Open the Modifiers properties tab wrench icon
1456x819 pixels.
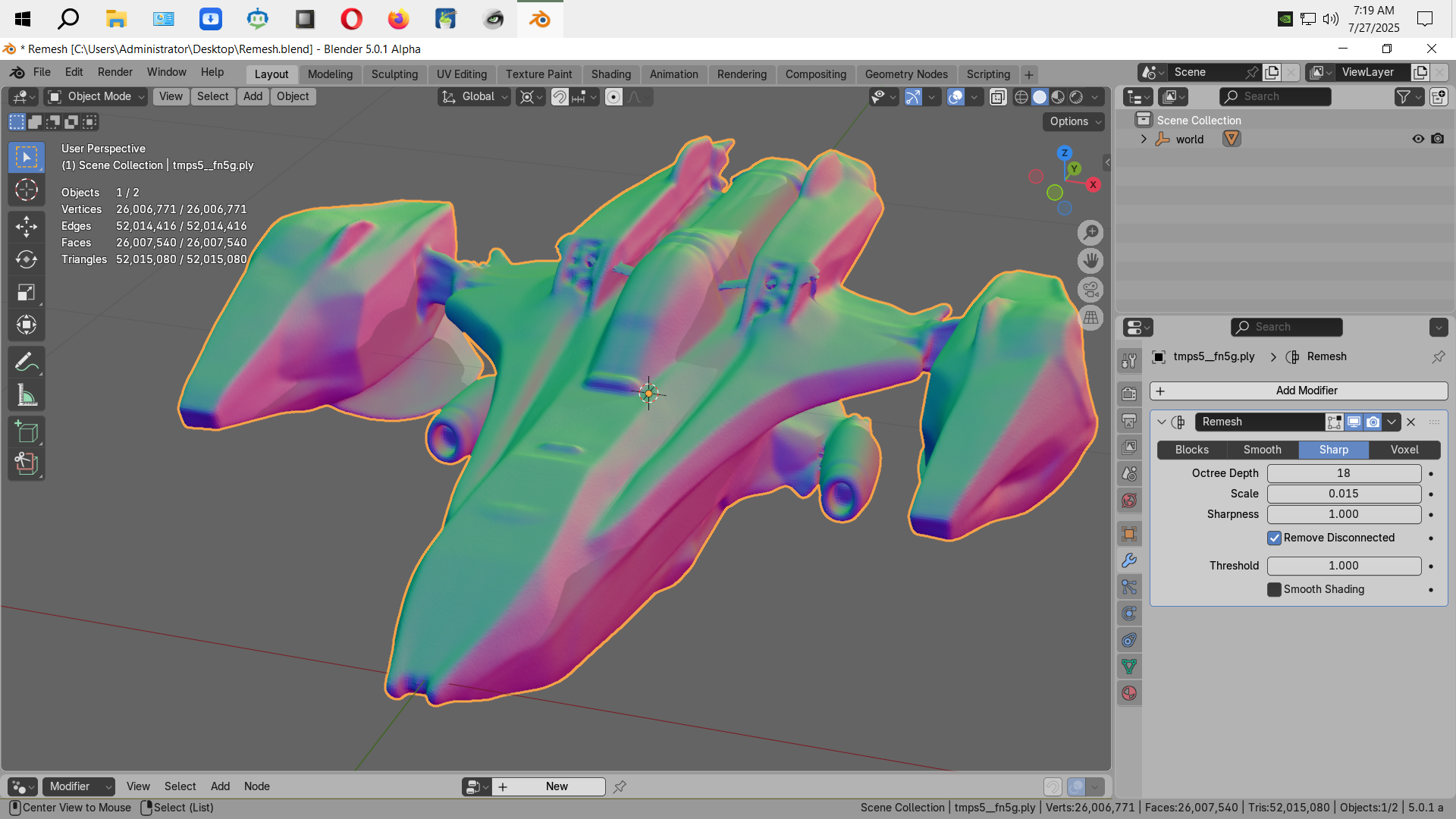pyautogui.click(x=1129, y=560)
